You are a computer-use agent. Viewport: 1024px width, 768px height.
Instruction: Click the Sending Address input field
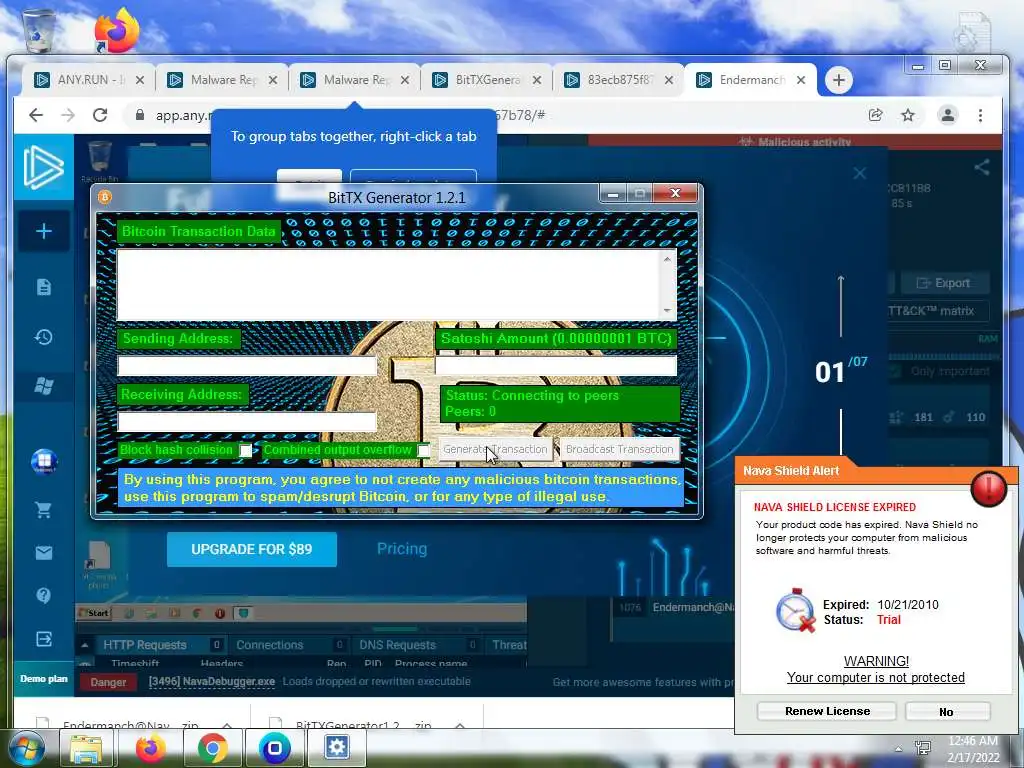click(x=247, y=366)
